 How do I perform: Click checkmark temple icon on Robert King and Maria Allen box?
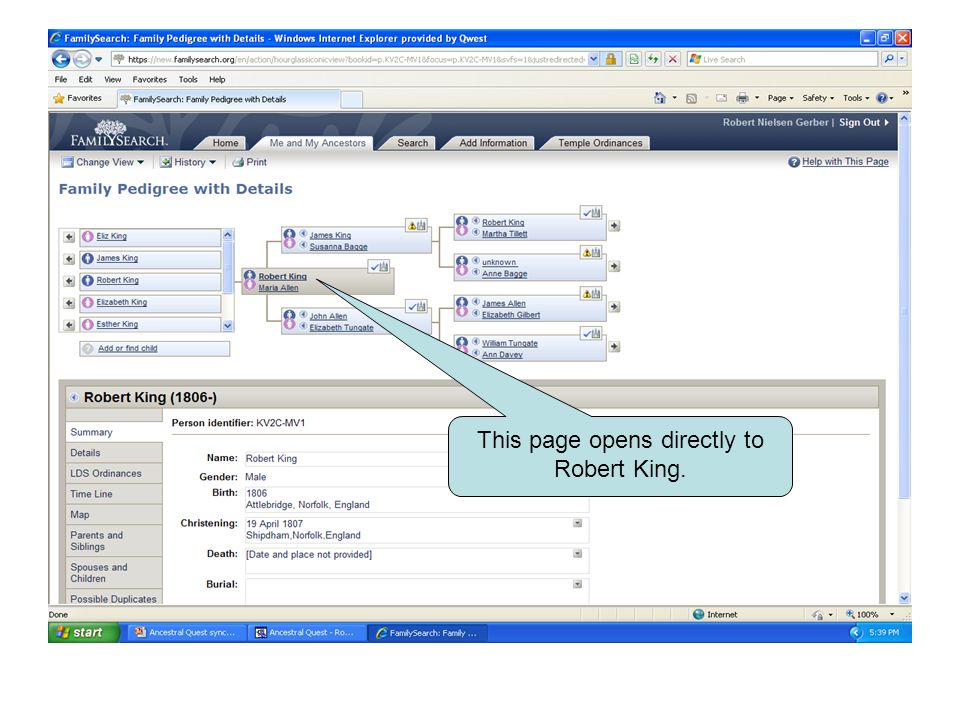click(380, 267)
